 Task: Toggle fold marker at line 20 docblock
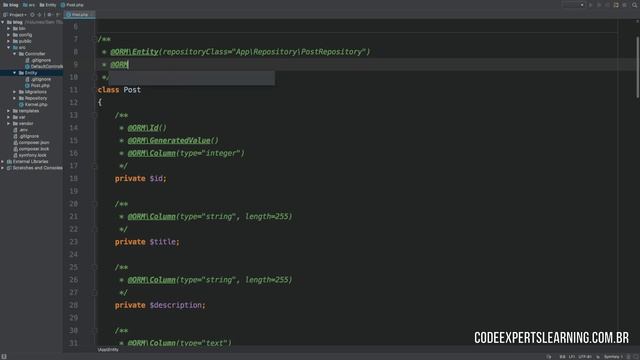click(x=95, y=204)
